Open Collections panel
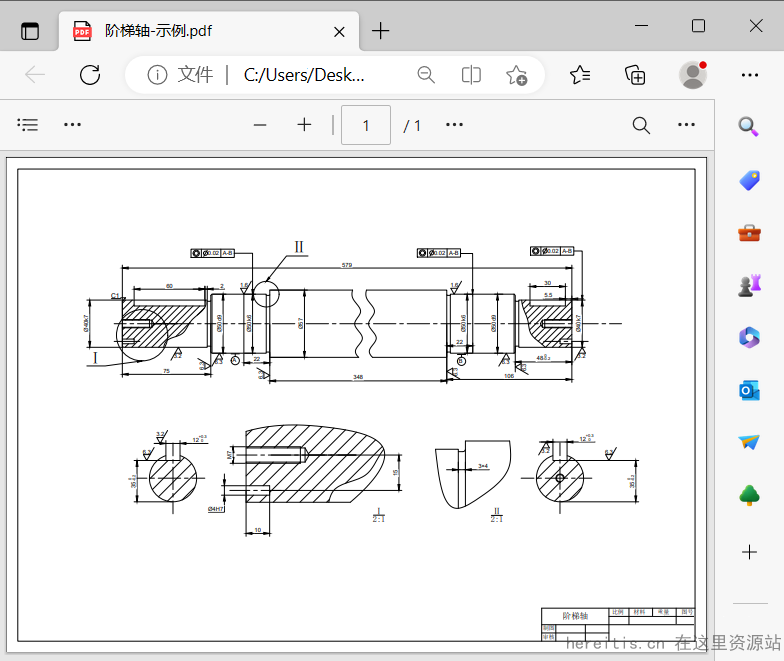 635,75
